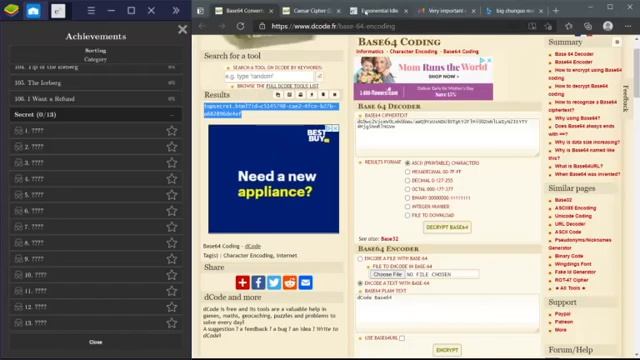Switch to the Very important browser tab
This screenshot has width=640, height=360.
(447, 11)
